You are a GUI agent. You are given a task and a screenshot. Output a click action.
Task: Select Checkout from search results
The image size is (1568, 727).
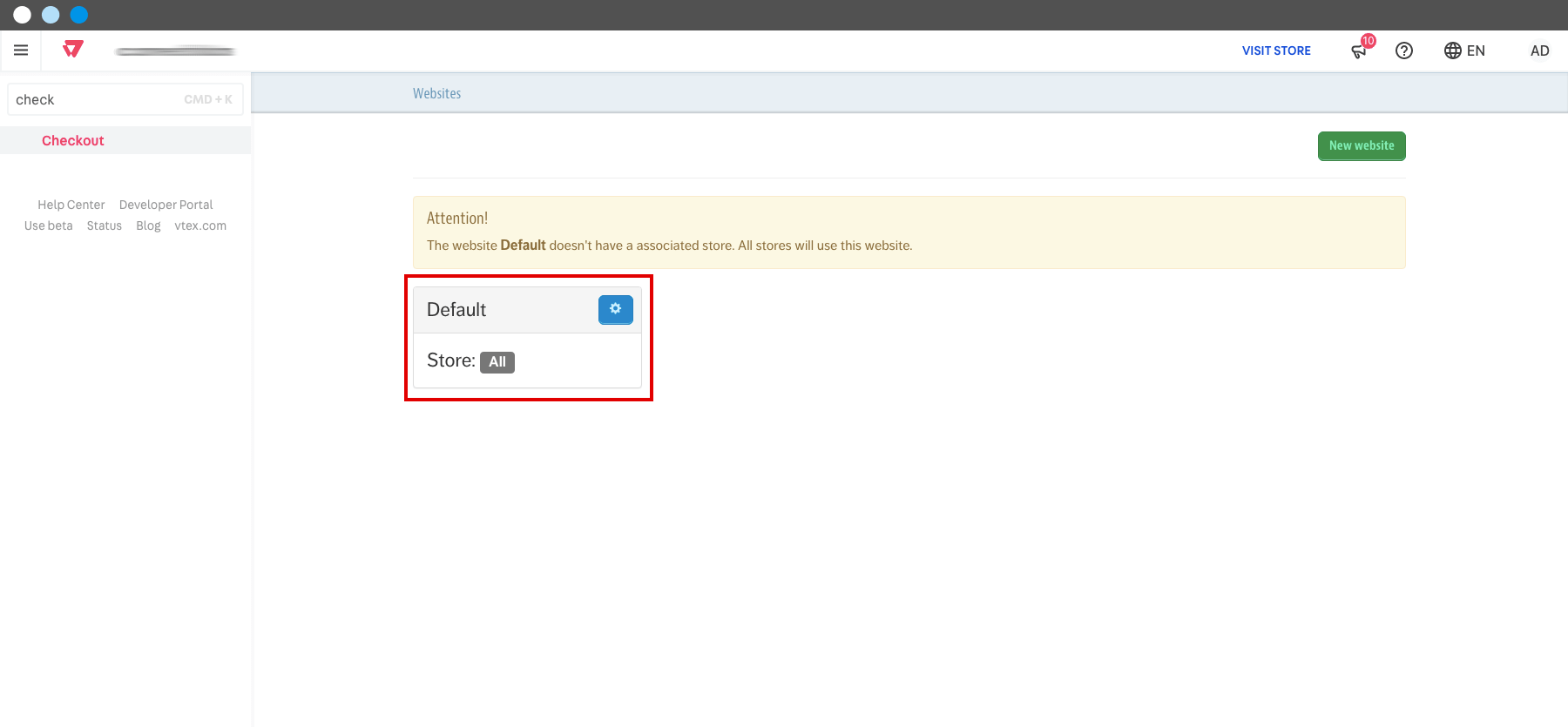click(73, 140)
